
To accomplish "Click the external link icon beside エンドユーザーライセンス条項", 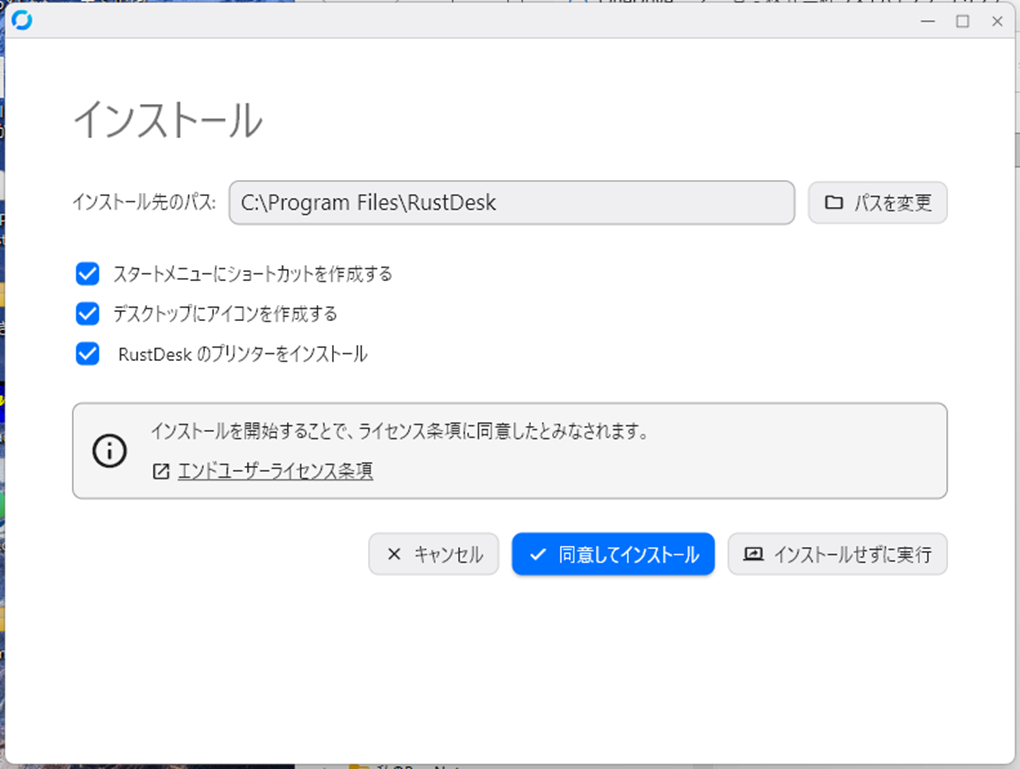I will pyautogui.click(x=161, y=471).
